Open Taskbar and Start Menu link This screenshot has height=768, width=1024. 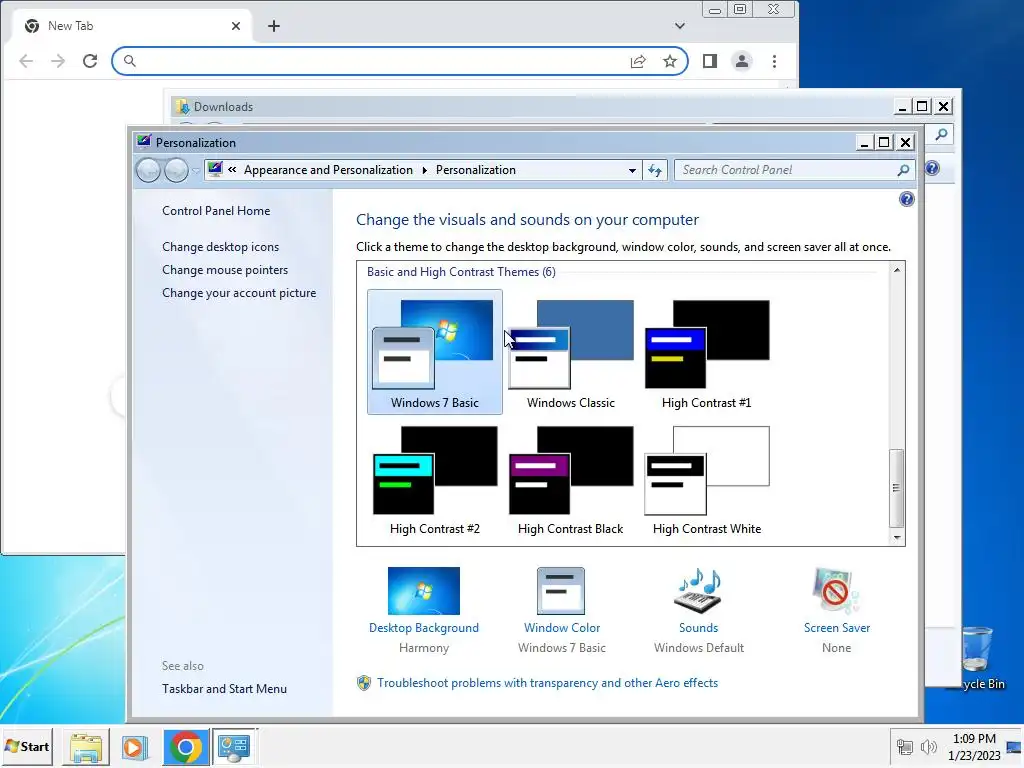[225, 689]
